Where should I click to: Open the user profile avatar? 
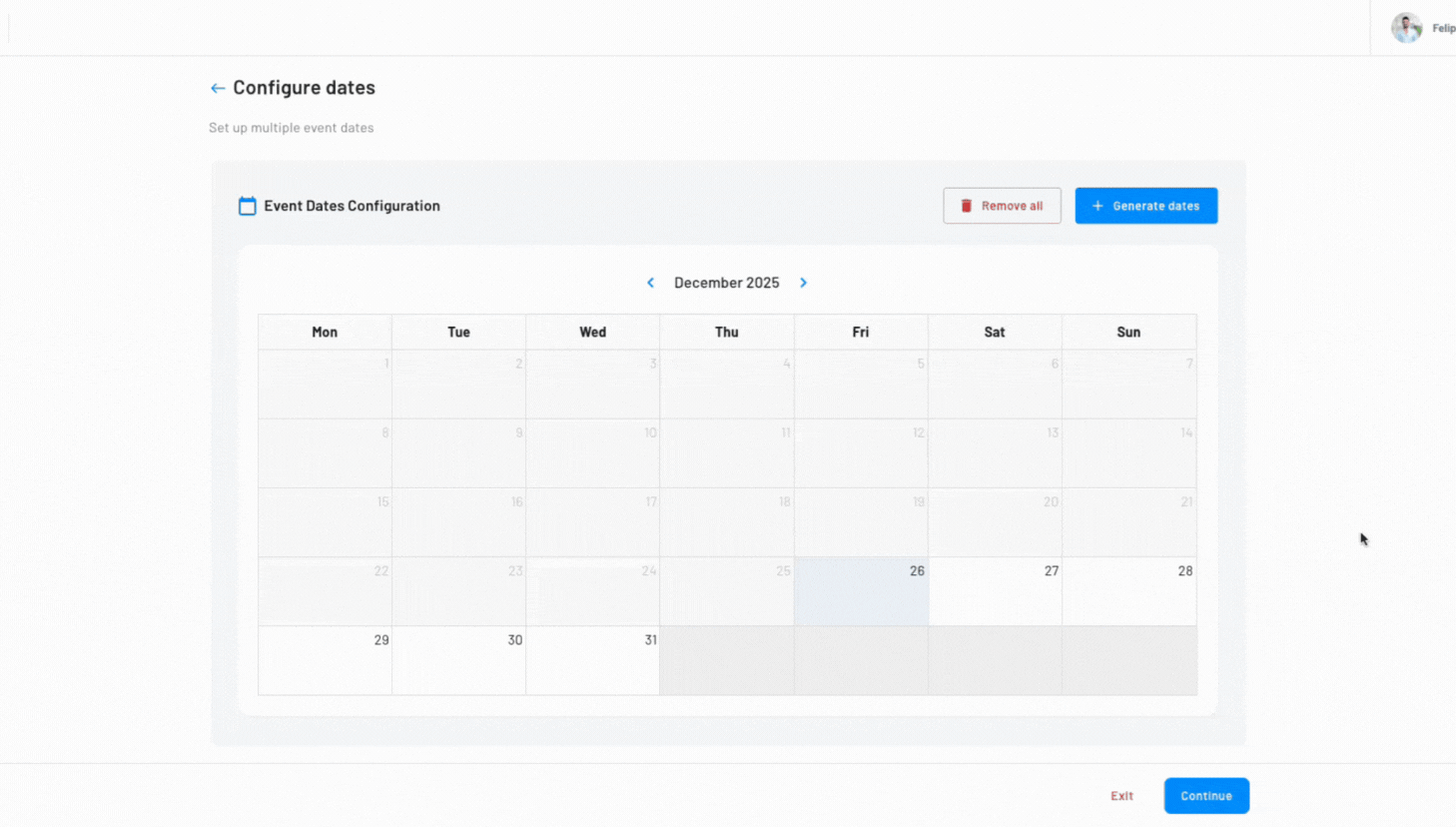click(1406, 28)
